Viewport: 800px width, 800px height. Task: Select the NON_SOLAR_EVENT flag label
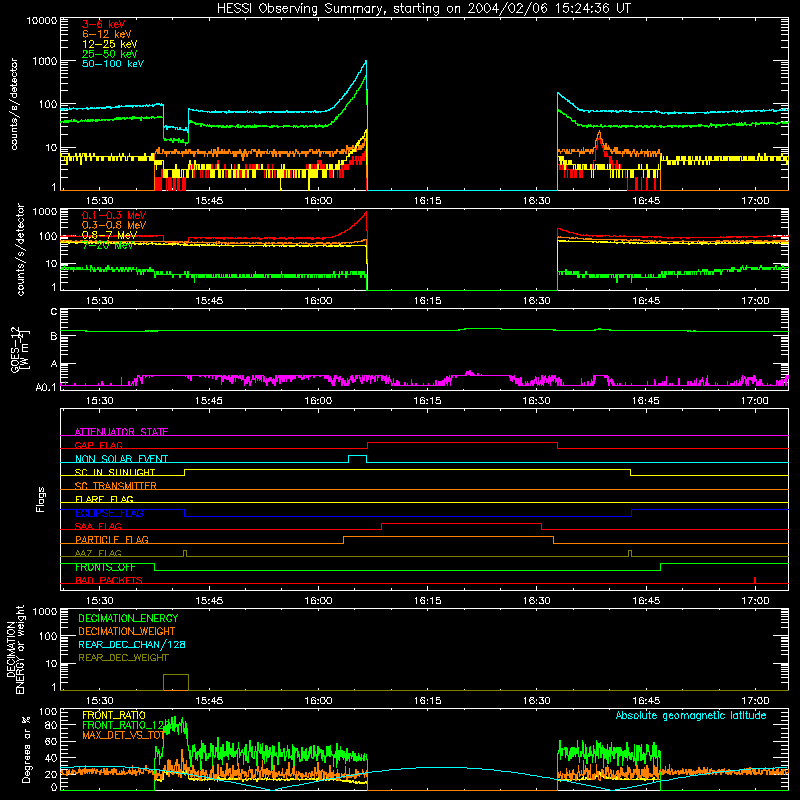[x=121, y=459]
